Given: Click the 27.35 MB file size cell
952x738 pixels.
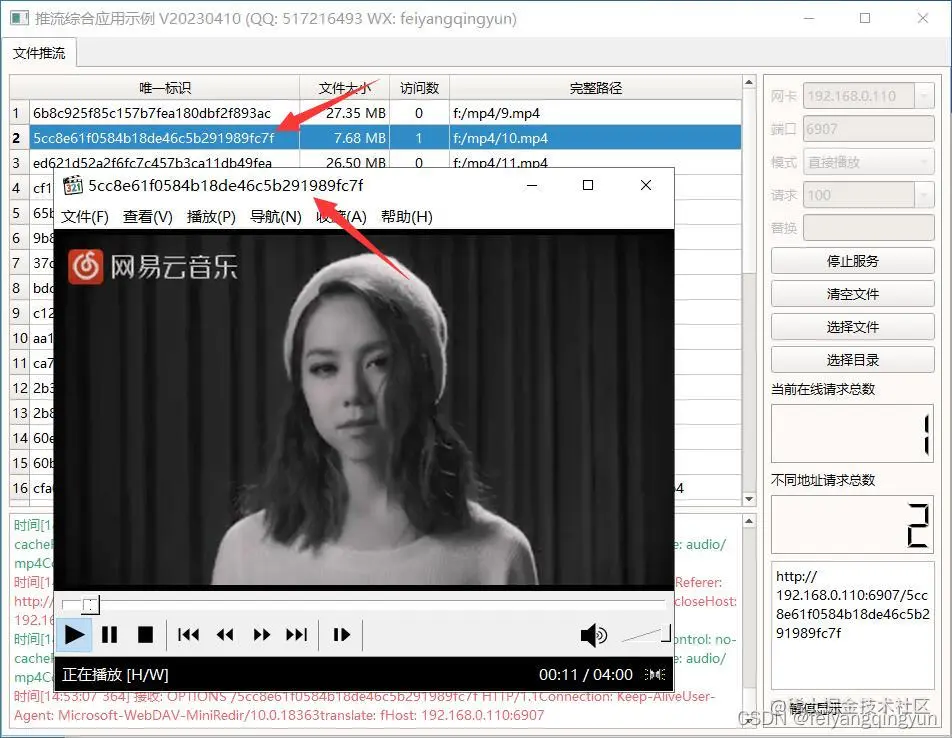Looking at the screenshot, I should [x=344, y=113].
